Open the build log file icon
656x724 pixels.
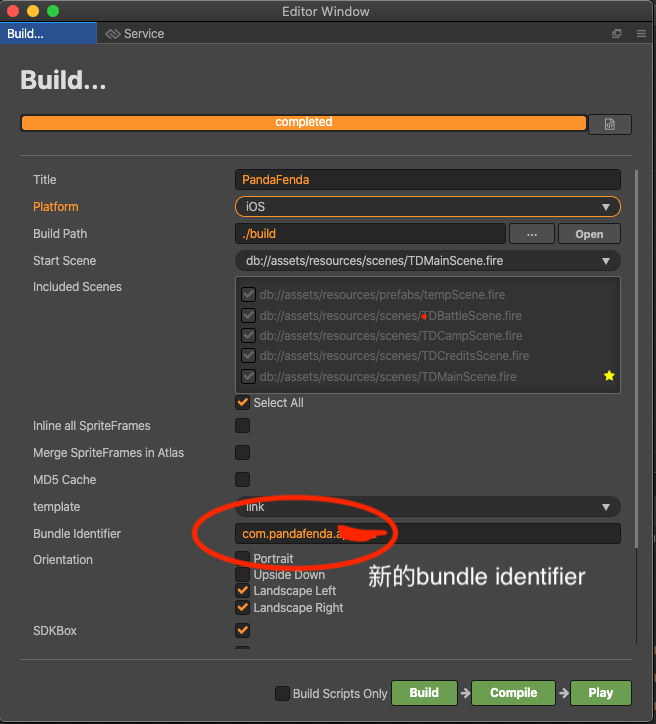point(609,124)
